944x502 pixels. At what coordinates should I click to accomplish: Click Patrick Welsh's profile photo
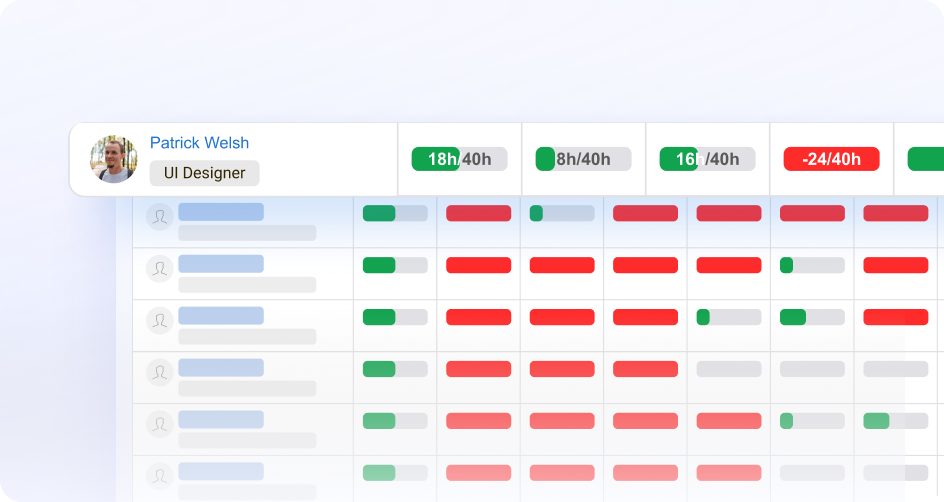pos(113,159)
